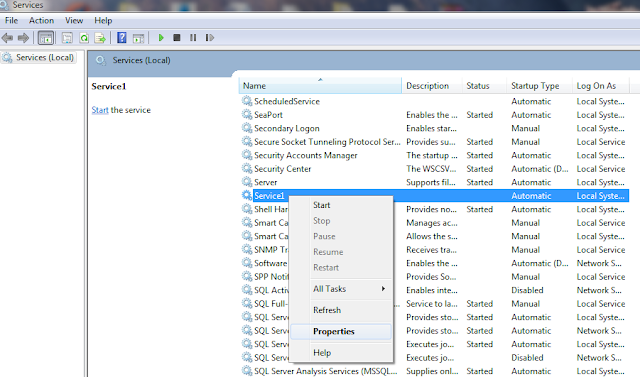The height and width of the screenshot is (377, 640).
Task: Select the Secondary Logon service
Action: [434, 128]
